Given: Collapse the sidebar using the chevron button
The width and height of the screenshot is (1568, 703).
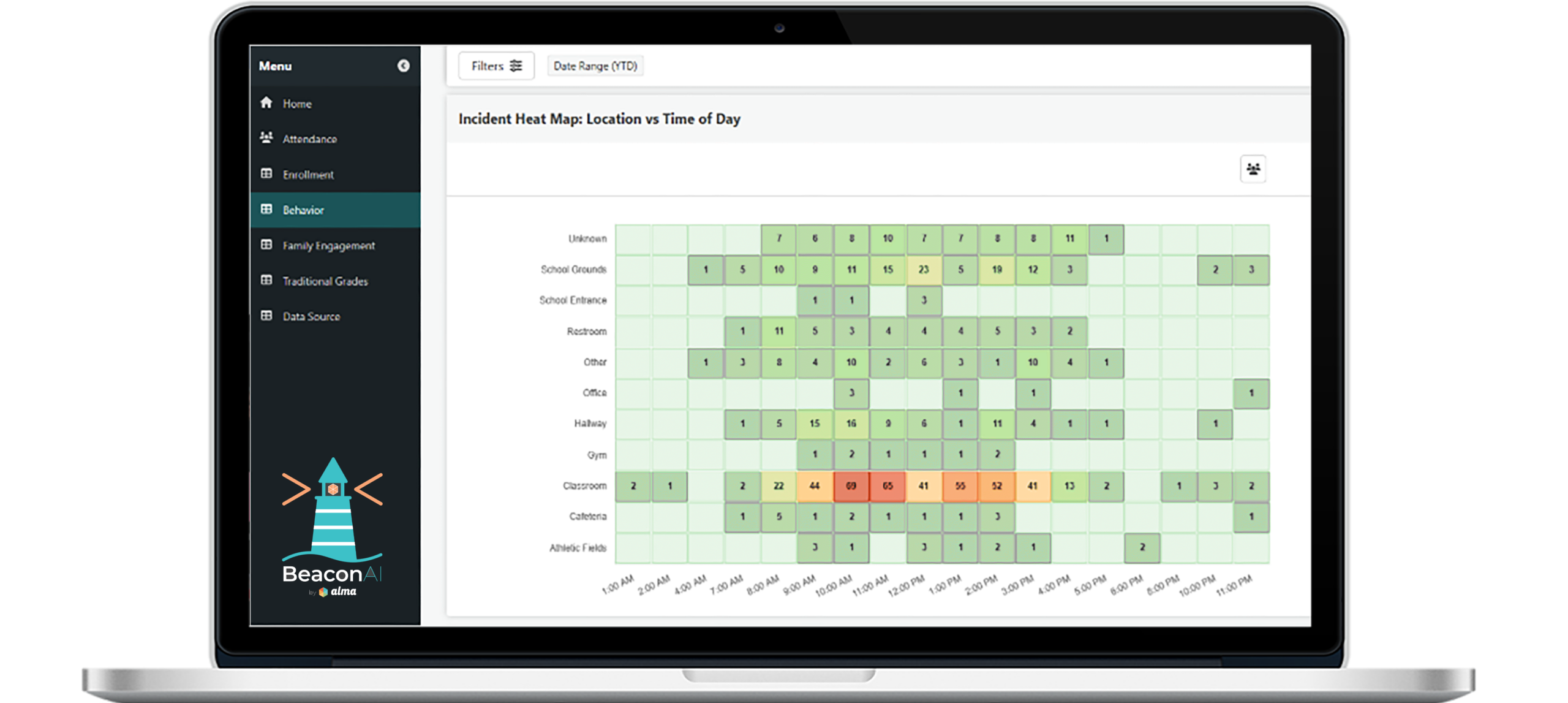Looking at the screenshot, I should (402, 66).
